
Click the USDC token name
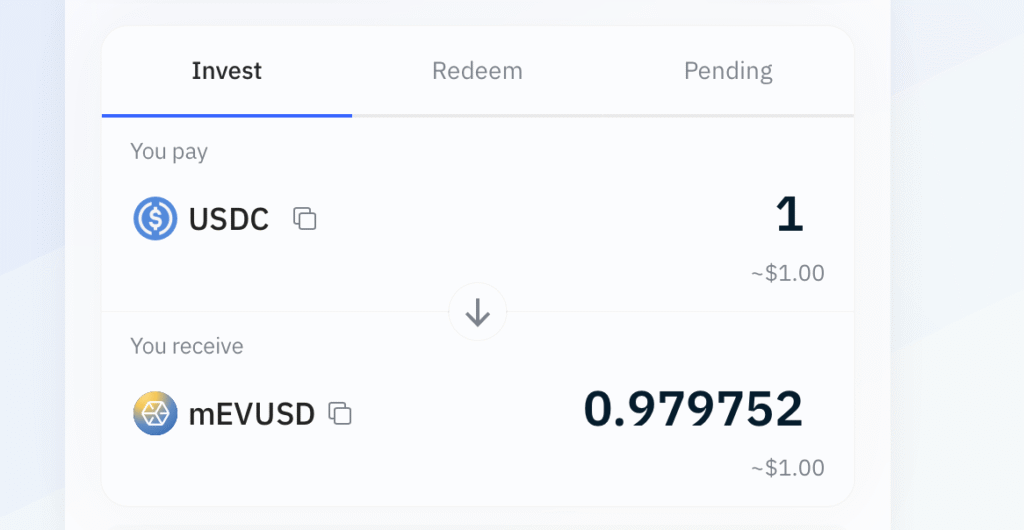(229, 218)
